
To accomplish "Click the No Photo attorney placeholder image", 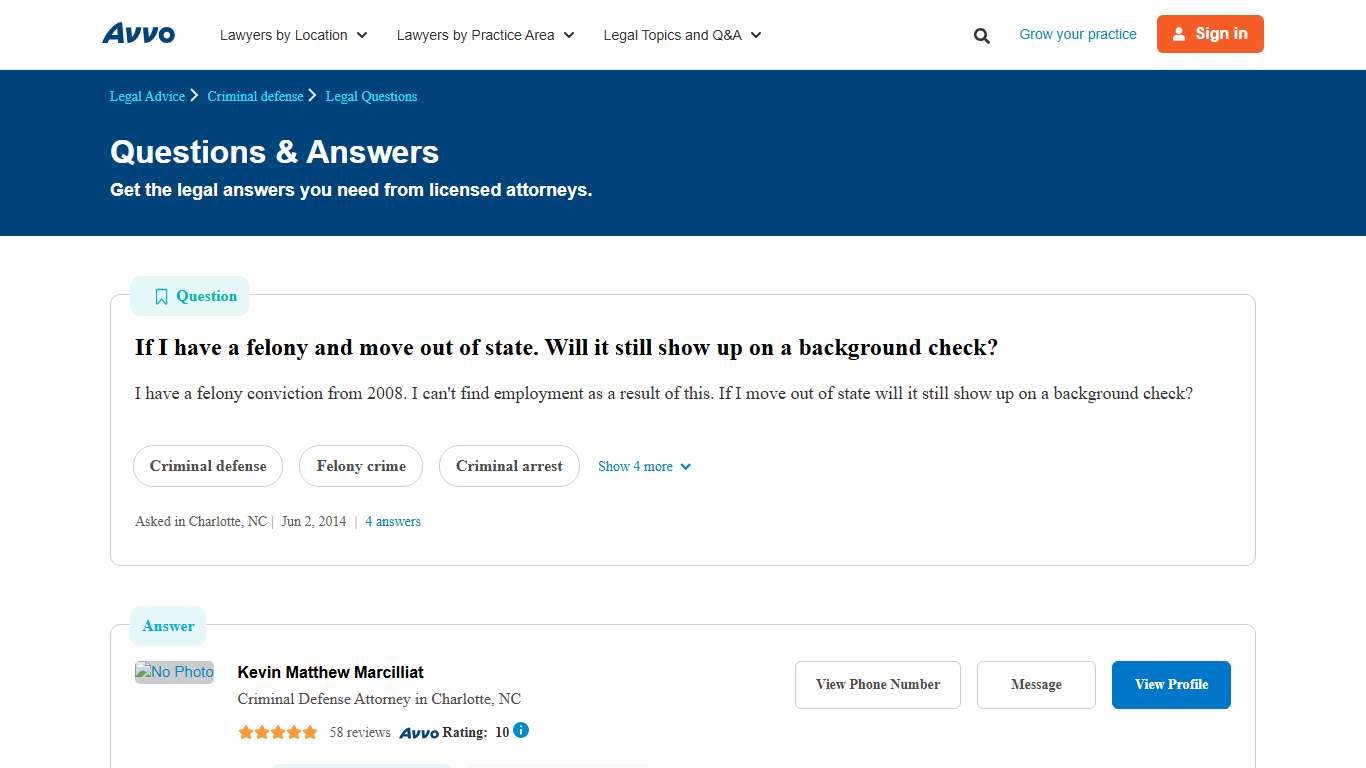I will 174,671.
